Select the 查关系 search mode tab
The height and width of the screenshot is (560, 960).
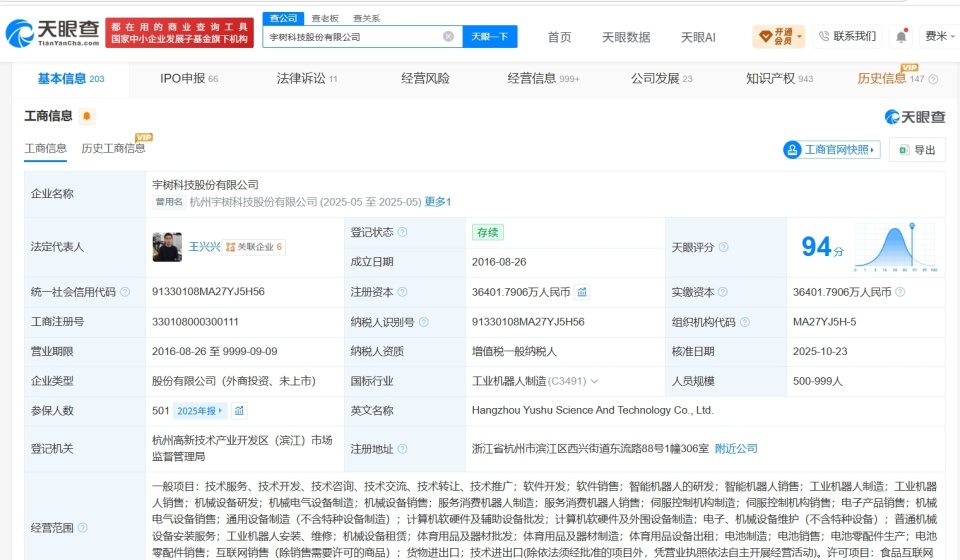367,18
